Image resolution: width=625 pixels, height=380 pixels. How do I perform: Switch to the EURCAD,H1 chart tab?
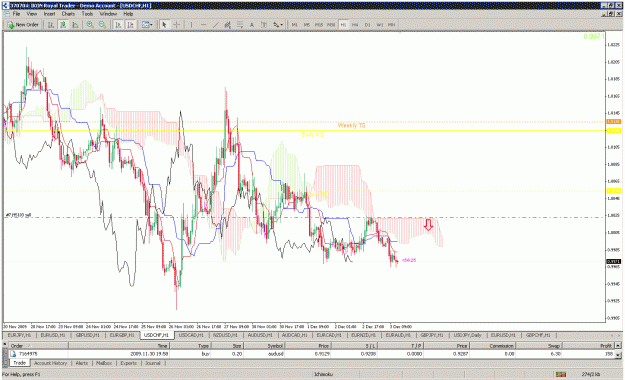(x=329, y=335)
